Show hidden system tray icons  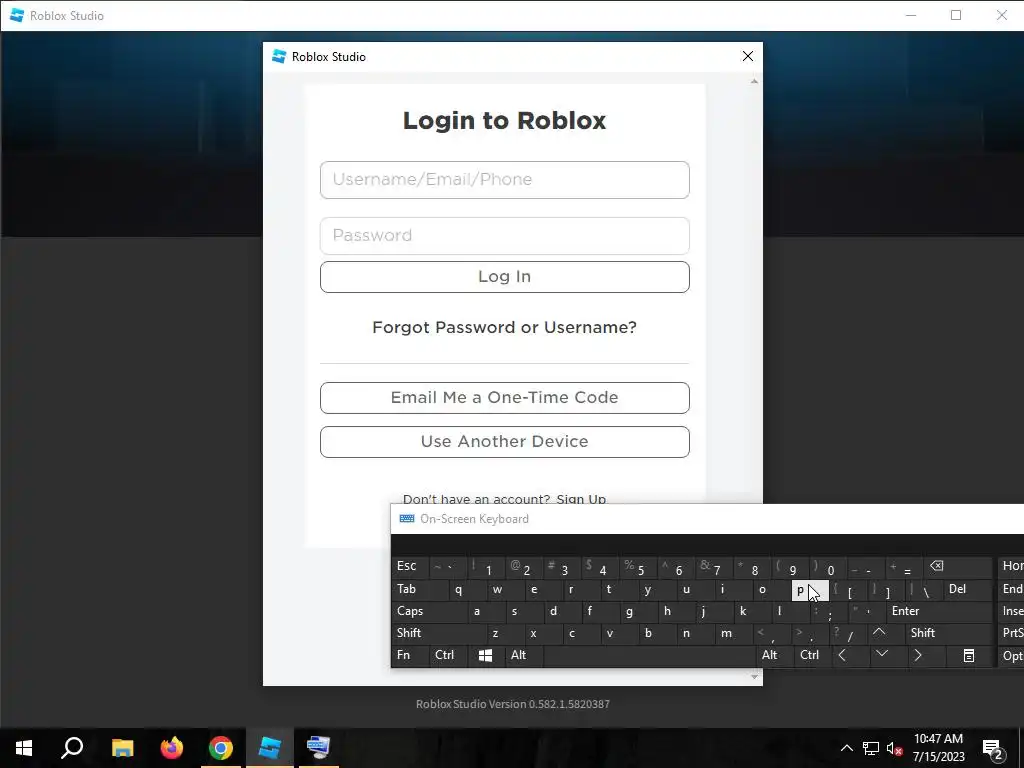click(x=846, y=748)
